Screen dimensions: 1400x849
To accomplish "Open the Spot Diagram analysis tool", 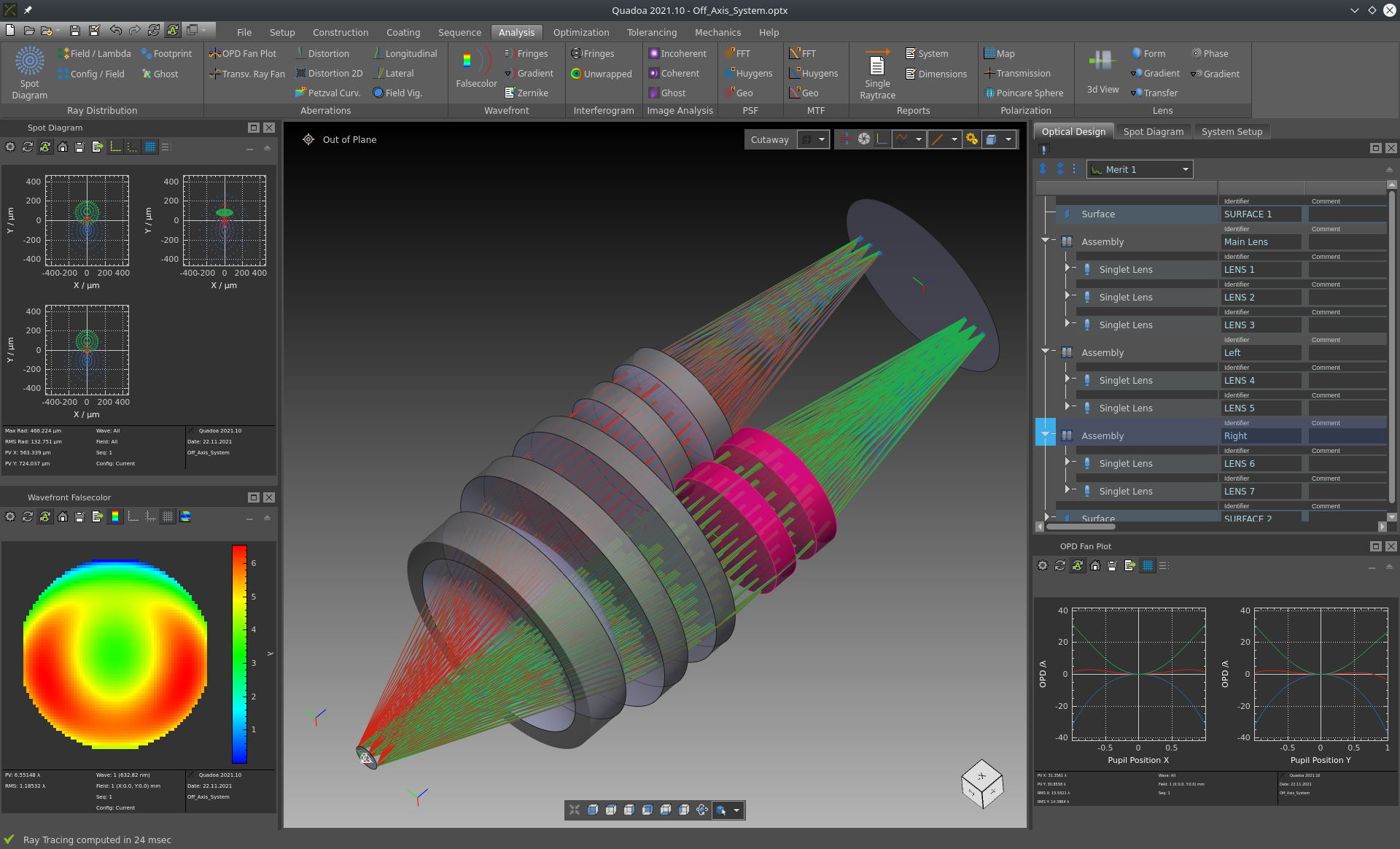I will [x=30, y=73].
